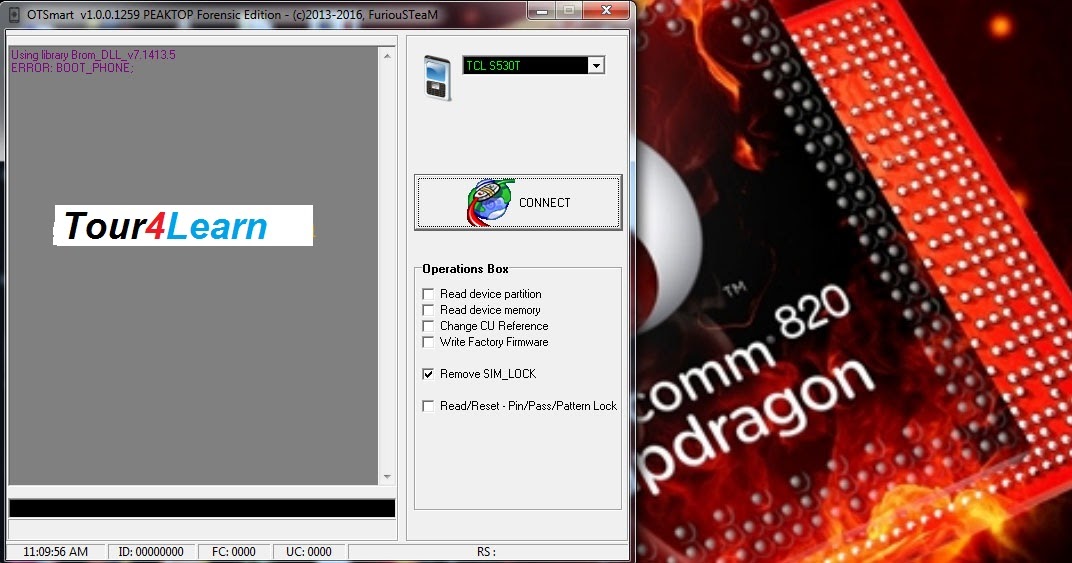This screenshot has height=563, width=1072.
Task: Click the black progress bar
Action: 202,508
